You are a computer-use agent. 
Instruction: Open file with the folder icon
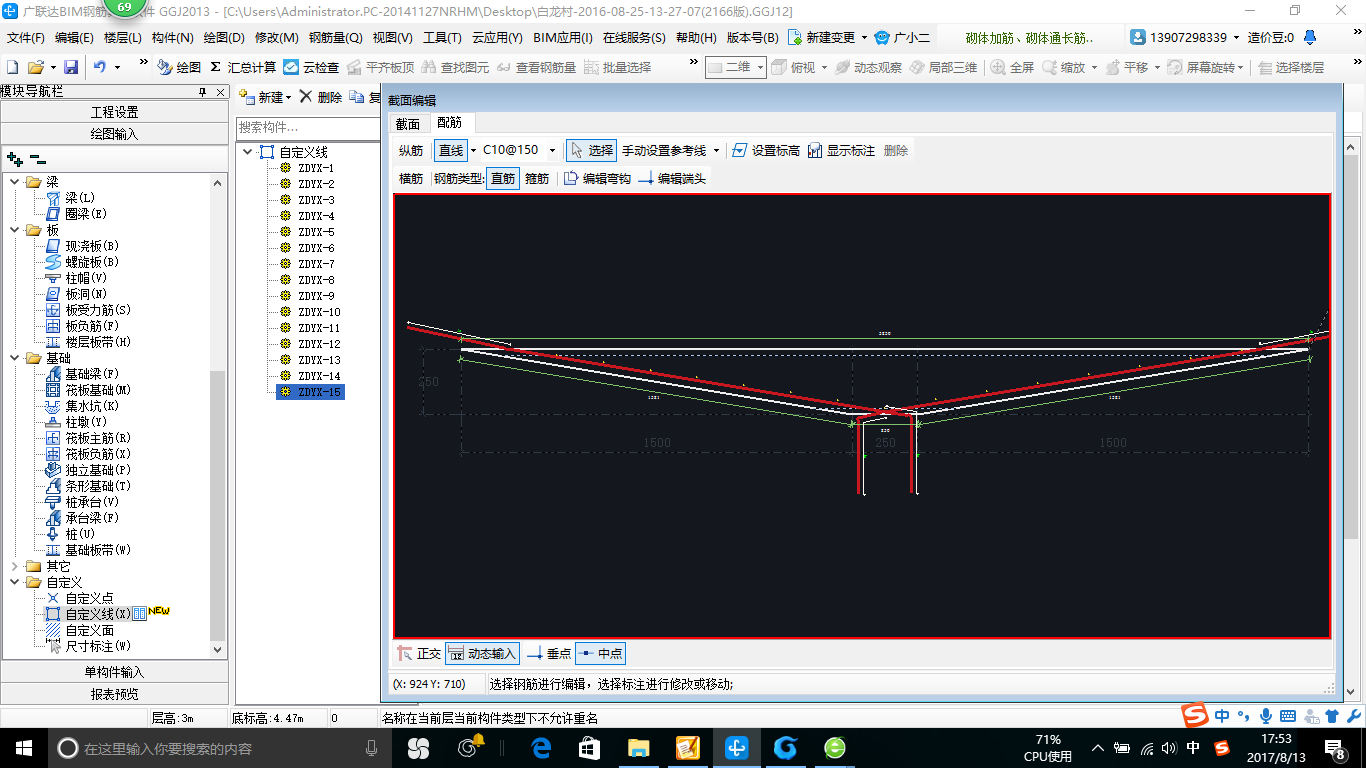pos(36,67)
